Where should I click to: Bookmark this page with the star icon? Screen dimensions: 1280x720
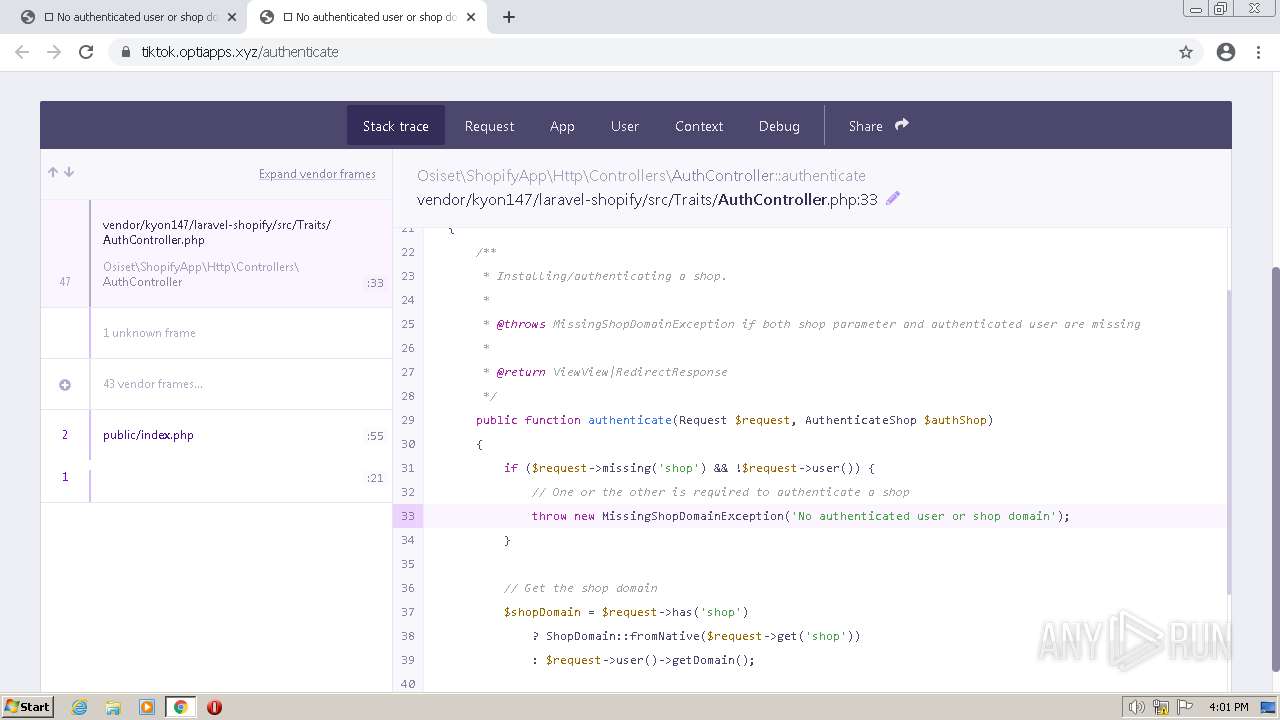[1186, 52]
